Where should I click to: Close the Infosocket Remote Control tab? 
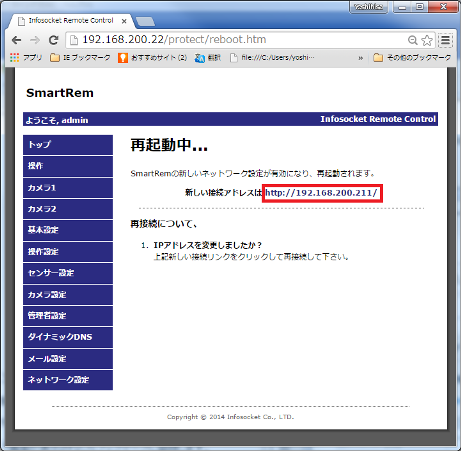pos(124,21)
